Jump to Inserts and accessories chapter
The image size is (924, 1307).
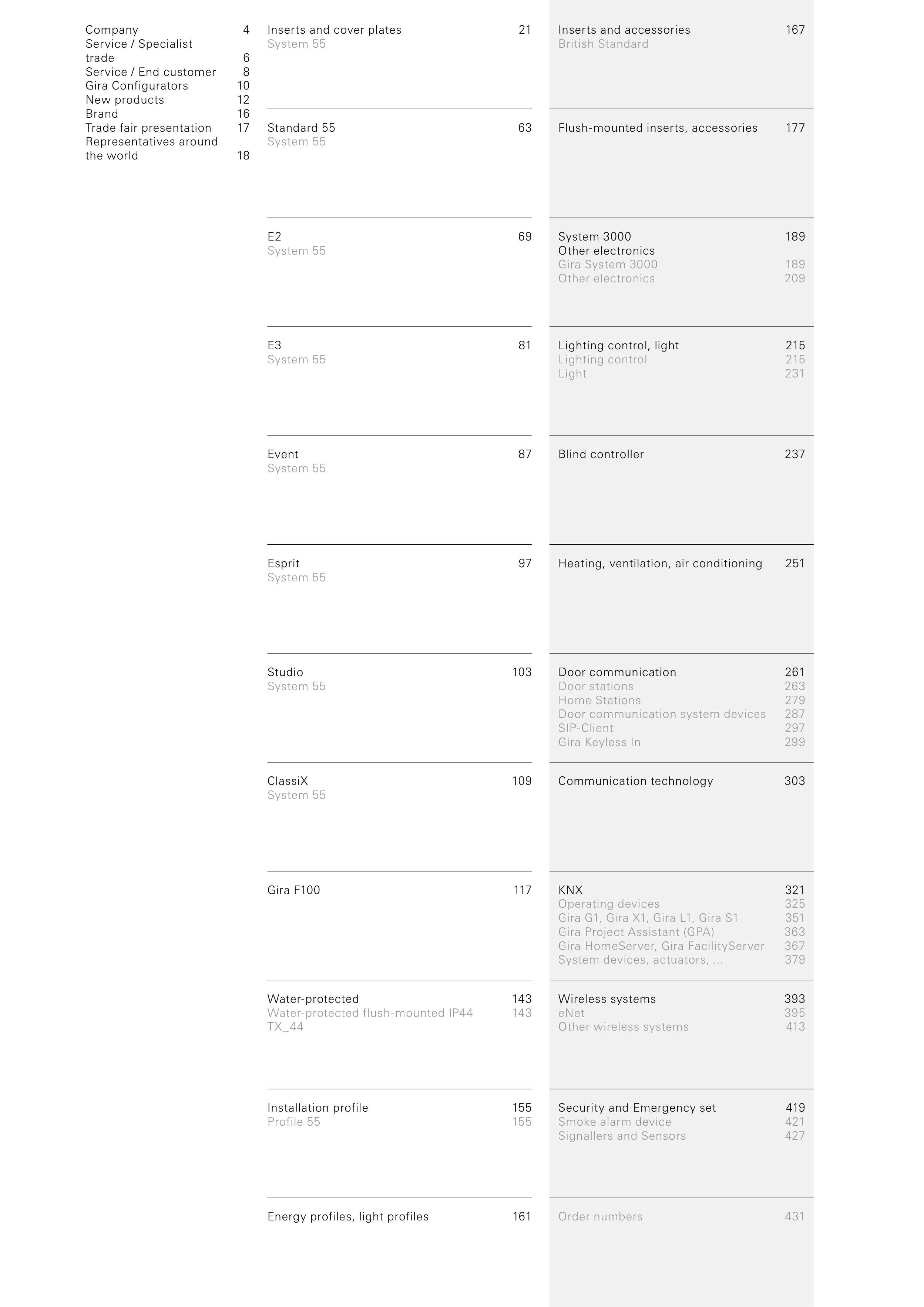coord(624,30)
